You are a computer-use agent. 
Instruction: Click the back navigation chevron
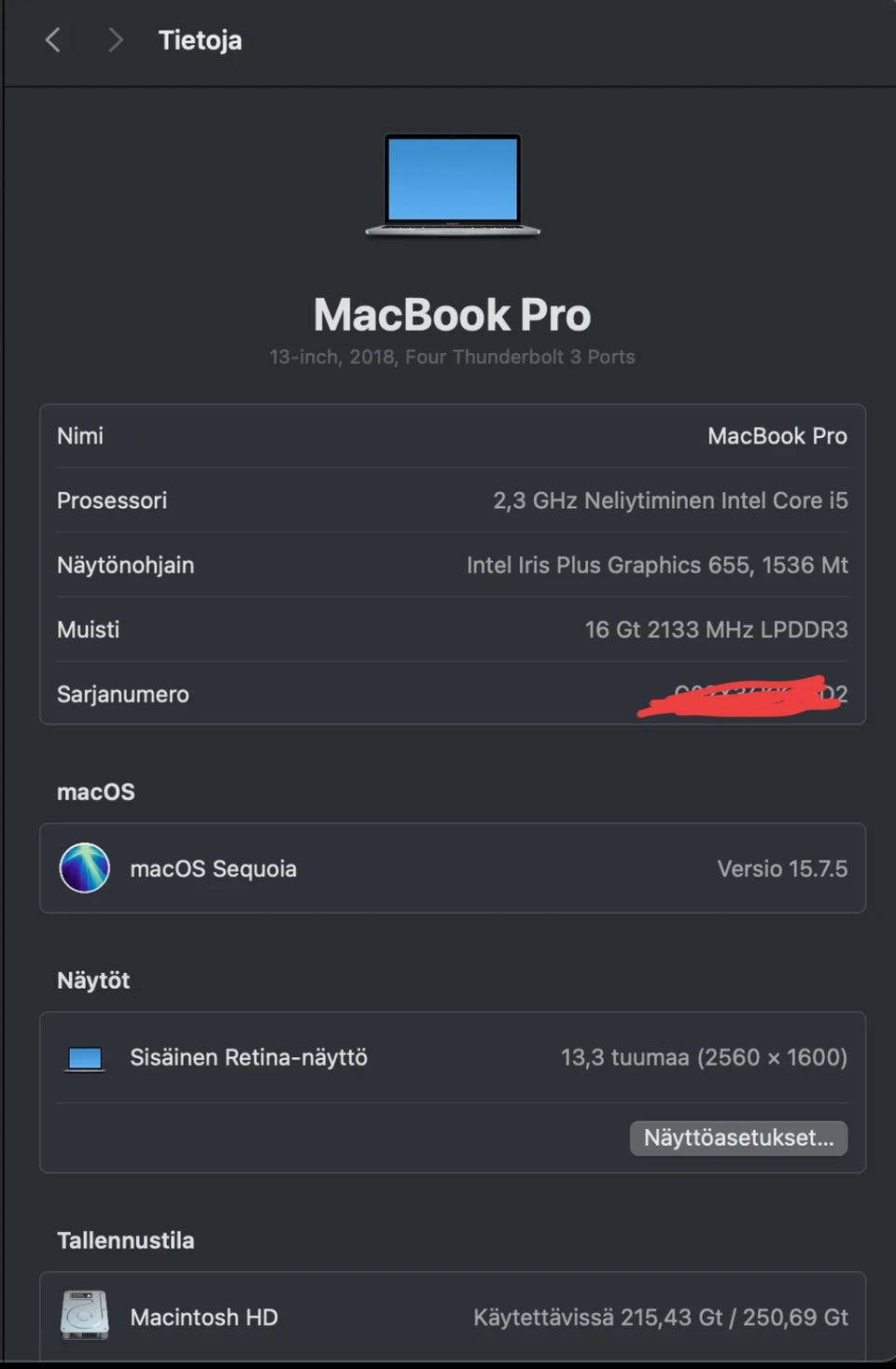tap(53, 40)
